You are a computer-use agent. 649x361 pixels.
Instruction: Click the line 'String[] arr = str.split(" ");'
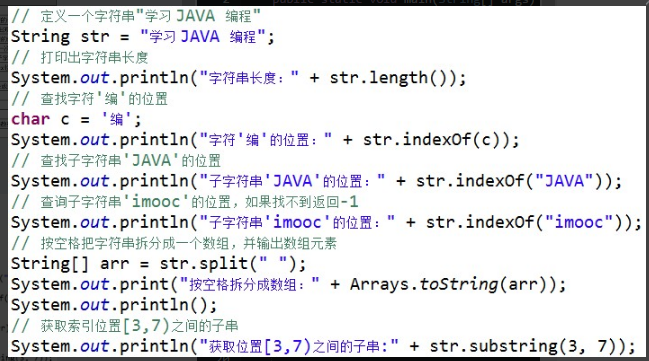(x=159, y=264)
